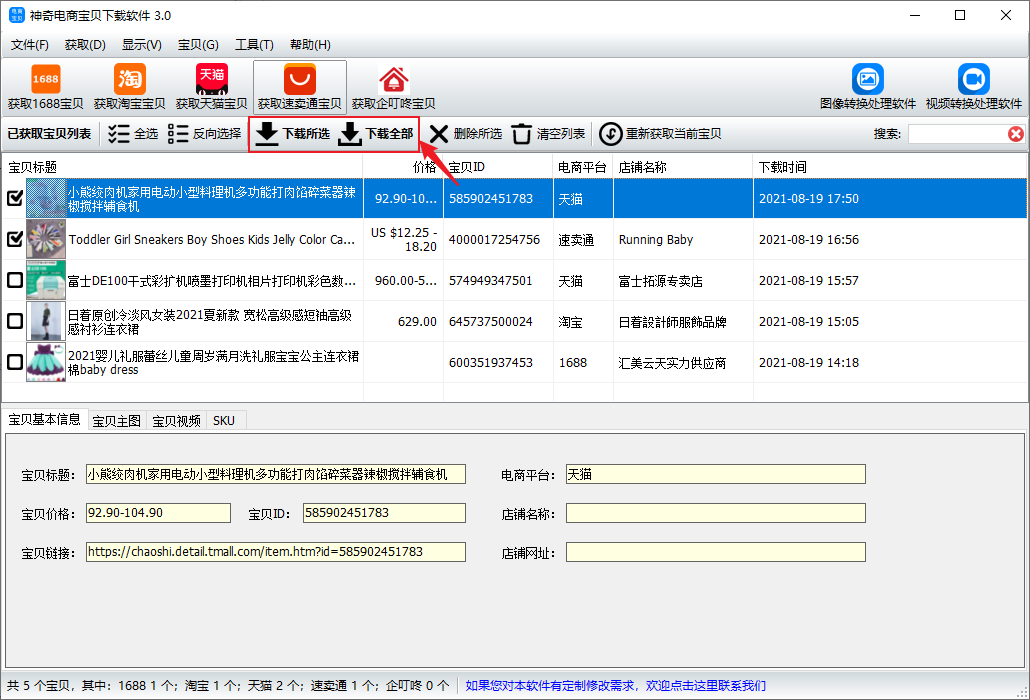Click the 富士 printer product thumbnail
Viewport: 1030px width, 700px height.
(x=46, y=280)
